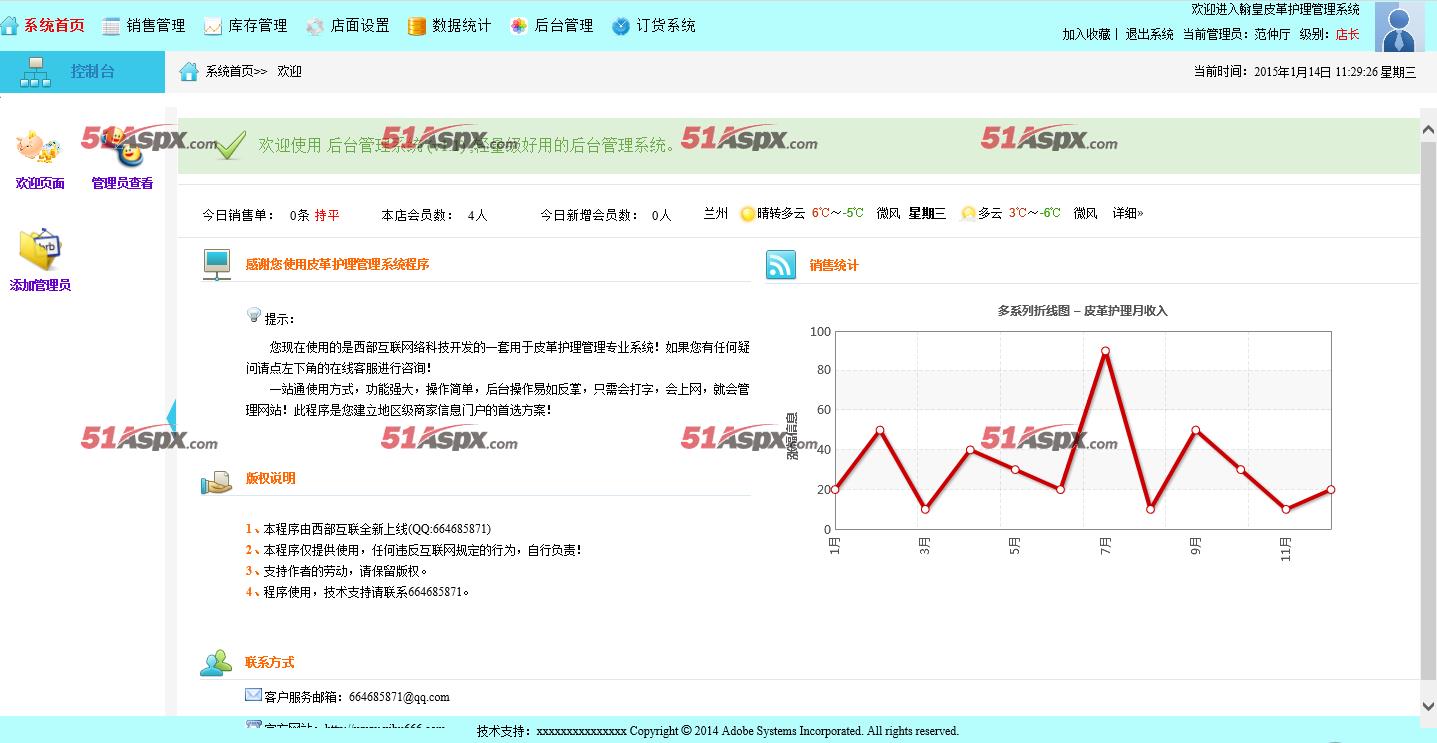Viewport: 1437px width, 743px height.
Task: Click the 联系方式 heading
Action: tap(270, 662)
